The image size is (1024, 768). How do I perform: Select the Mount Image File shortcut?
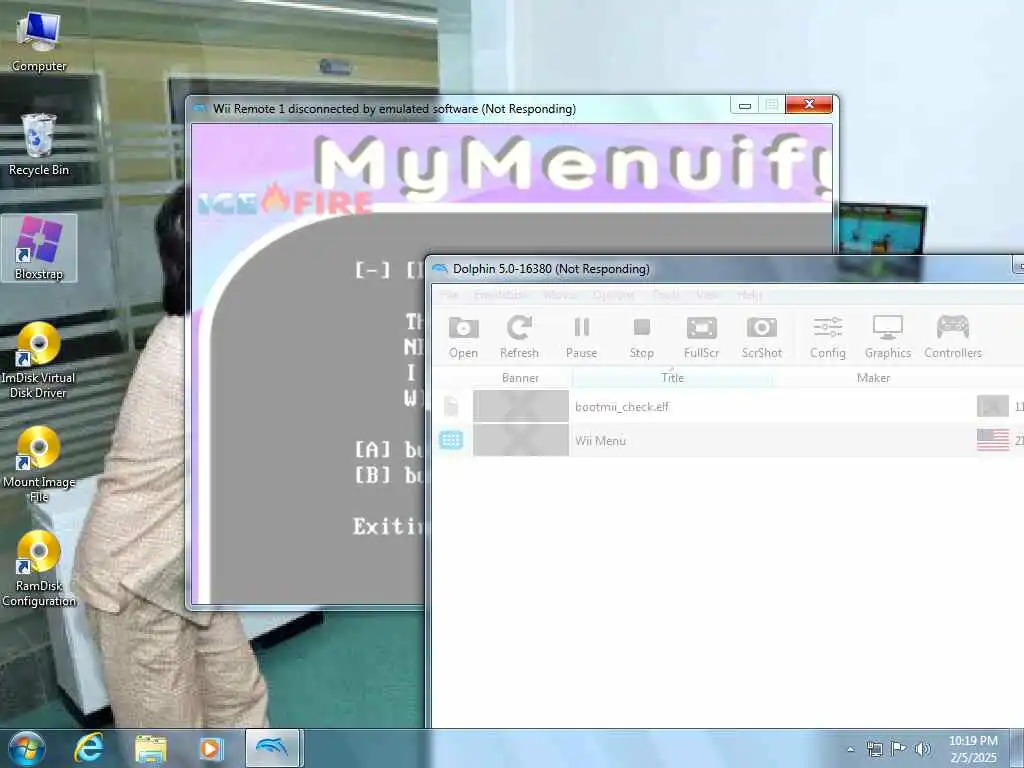tap(39, 464)
